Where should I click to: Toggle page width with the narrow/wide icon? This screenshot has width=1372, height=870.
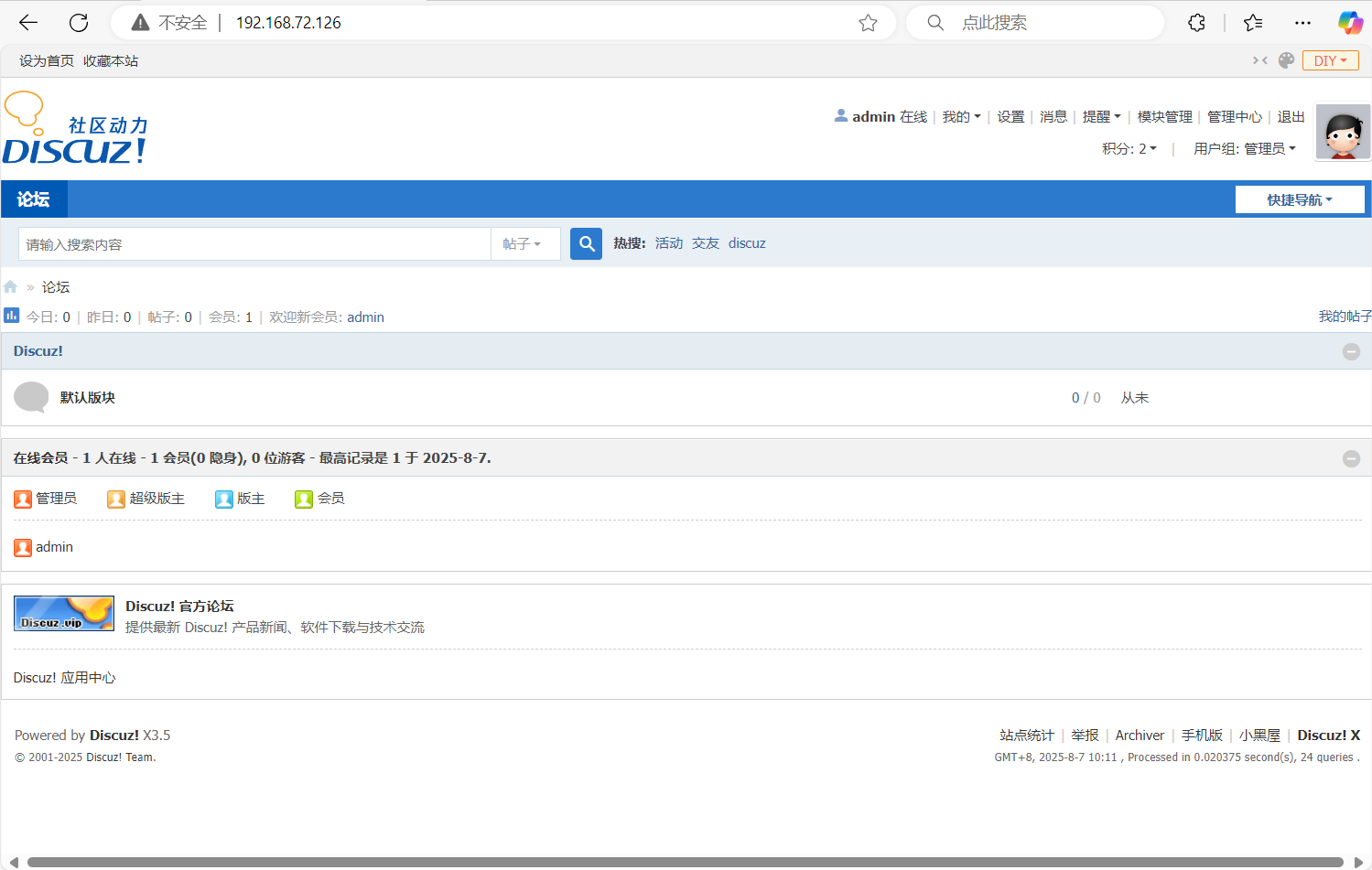[x=1260, y=60]
